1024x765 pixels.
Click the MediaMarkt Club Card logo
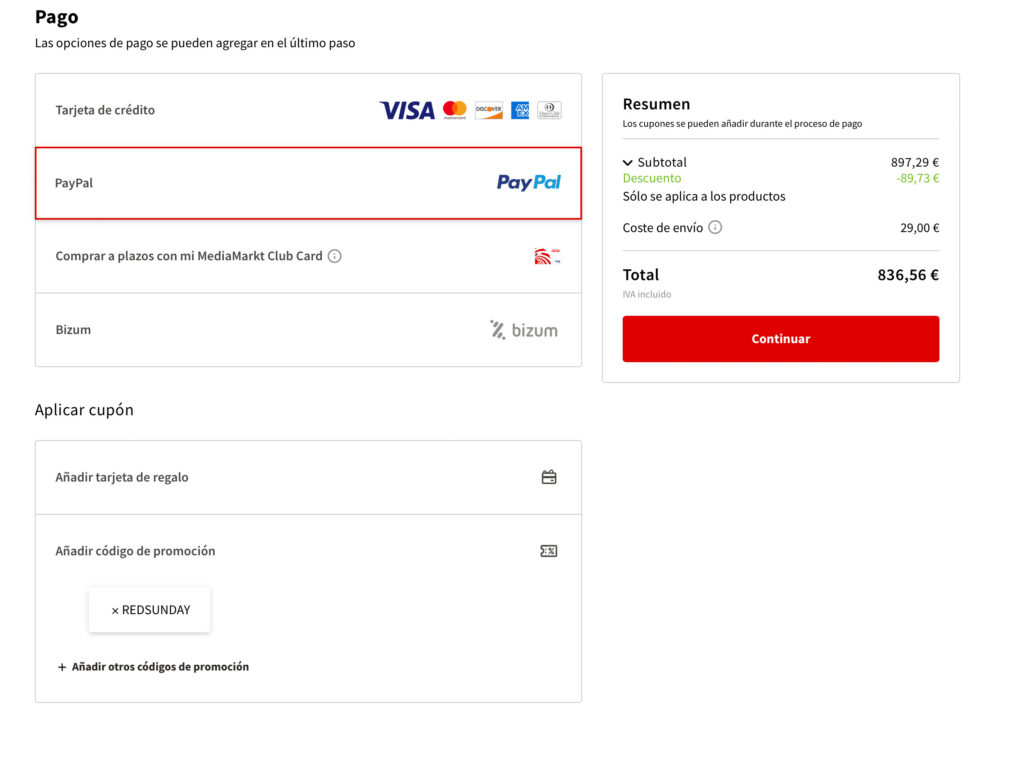(x=547, y=256)
